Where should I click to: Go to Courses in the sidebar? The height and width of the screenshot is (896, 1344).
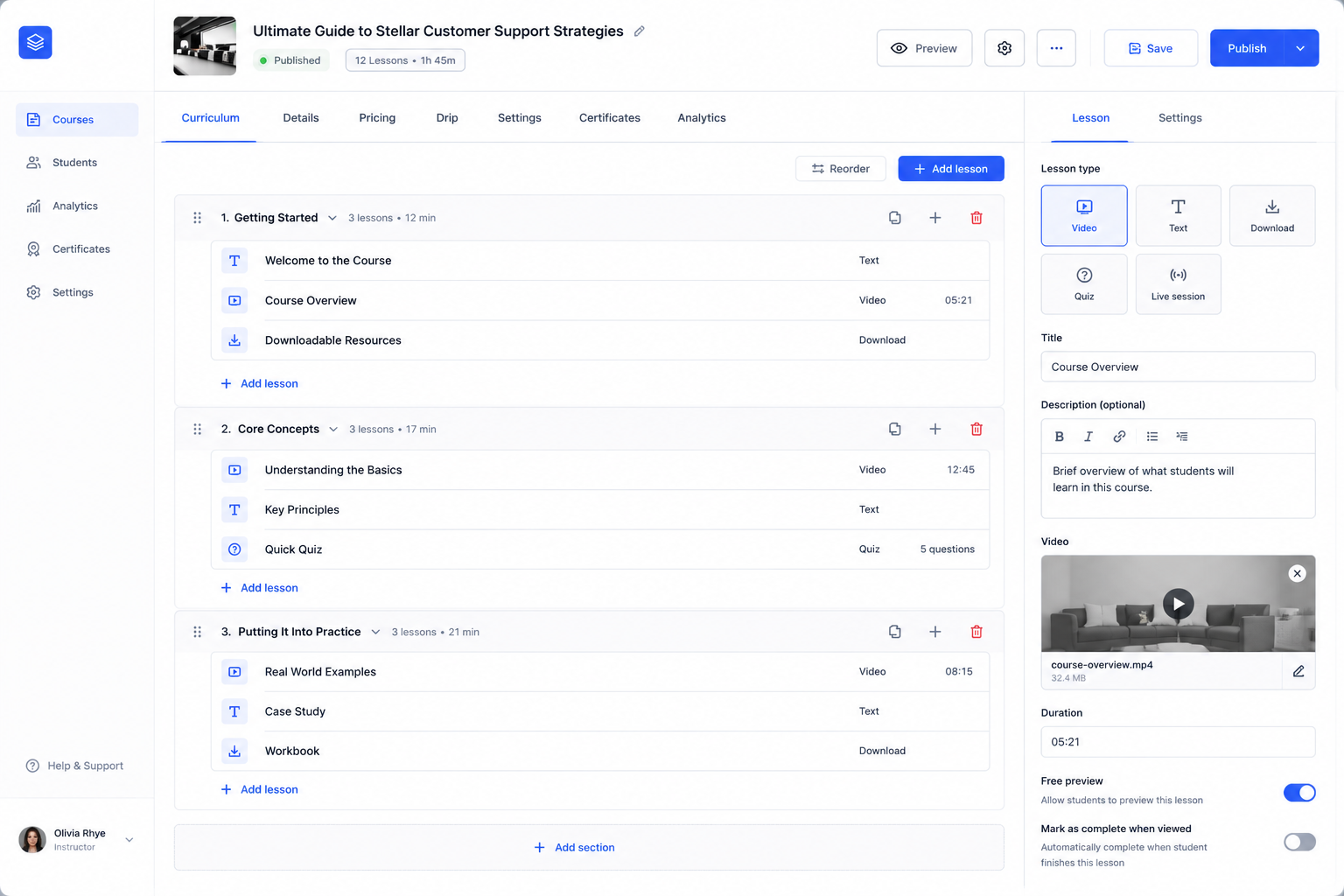click(77, 120)
